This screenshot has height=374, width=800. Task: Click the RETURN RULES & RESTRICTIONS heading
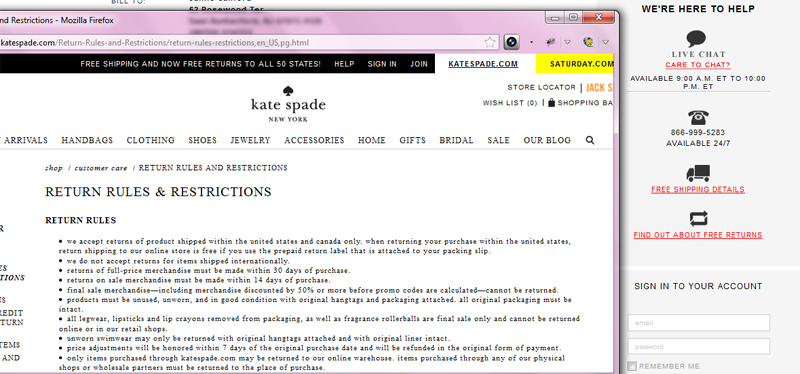[158, 192]
